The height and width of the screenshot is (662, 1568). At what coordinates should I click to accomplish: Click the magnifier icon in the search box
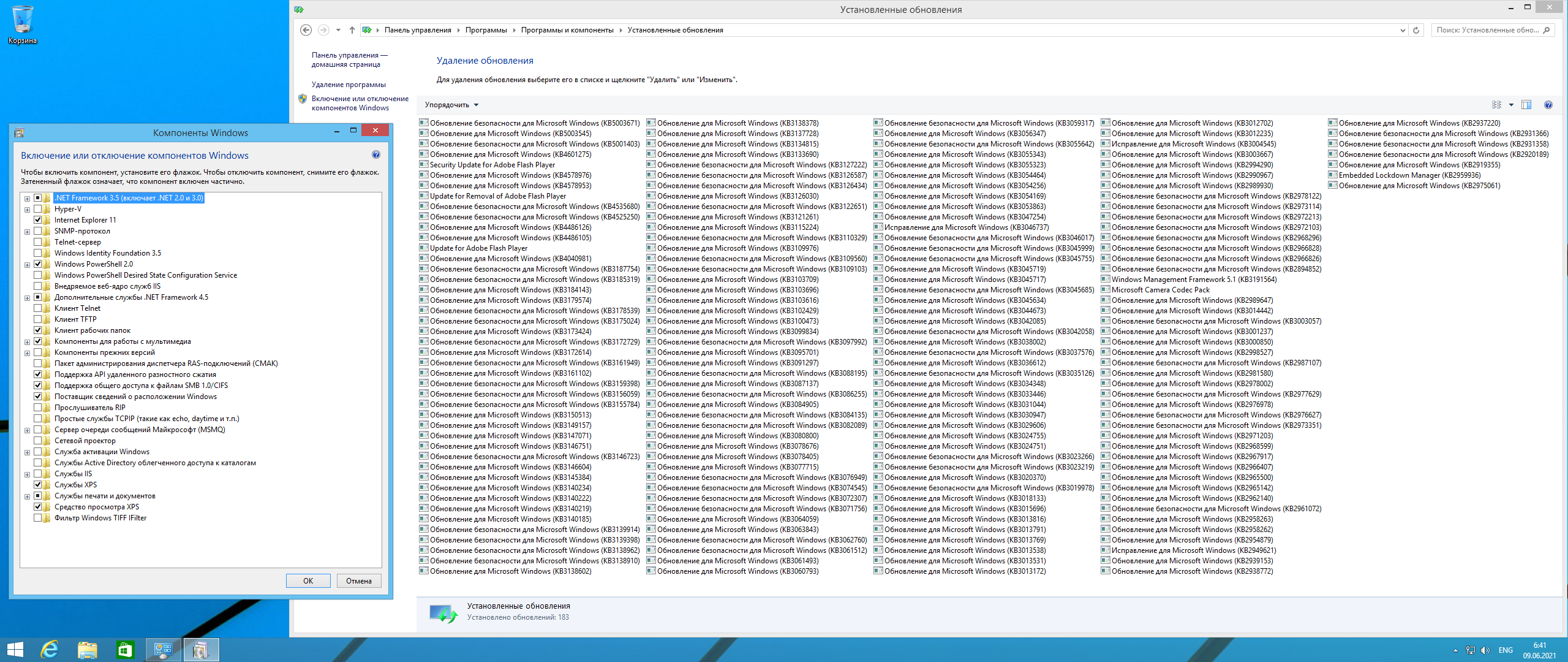click(1547, 30)
